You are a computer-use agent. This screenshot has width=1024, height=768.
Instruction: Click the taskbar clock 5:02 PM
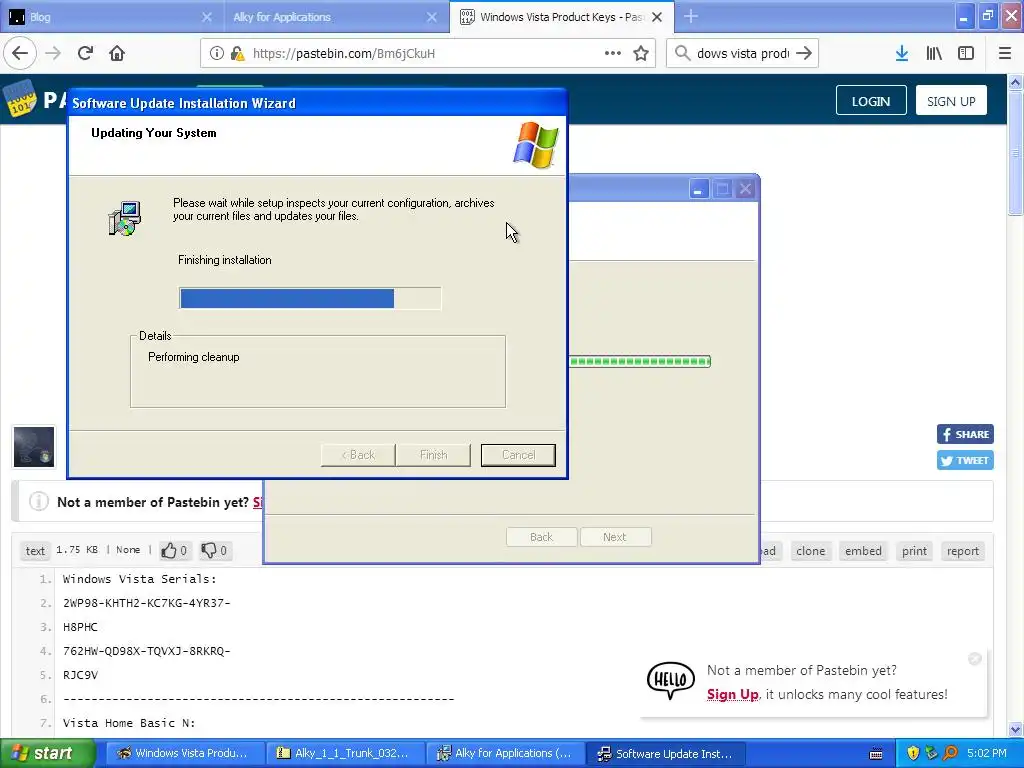[x=987, y=754]
